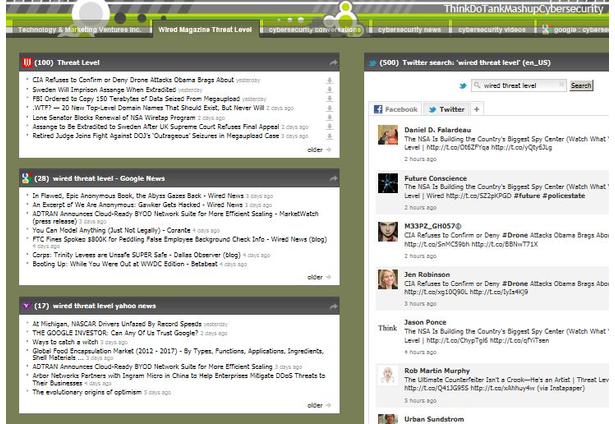Download arrow for FBI Ordered to Copy article
Image resolution: width=615 pixels, height=424 pixels.
pyautogui.click(x=329, y=99)
